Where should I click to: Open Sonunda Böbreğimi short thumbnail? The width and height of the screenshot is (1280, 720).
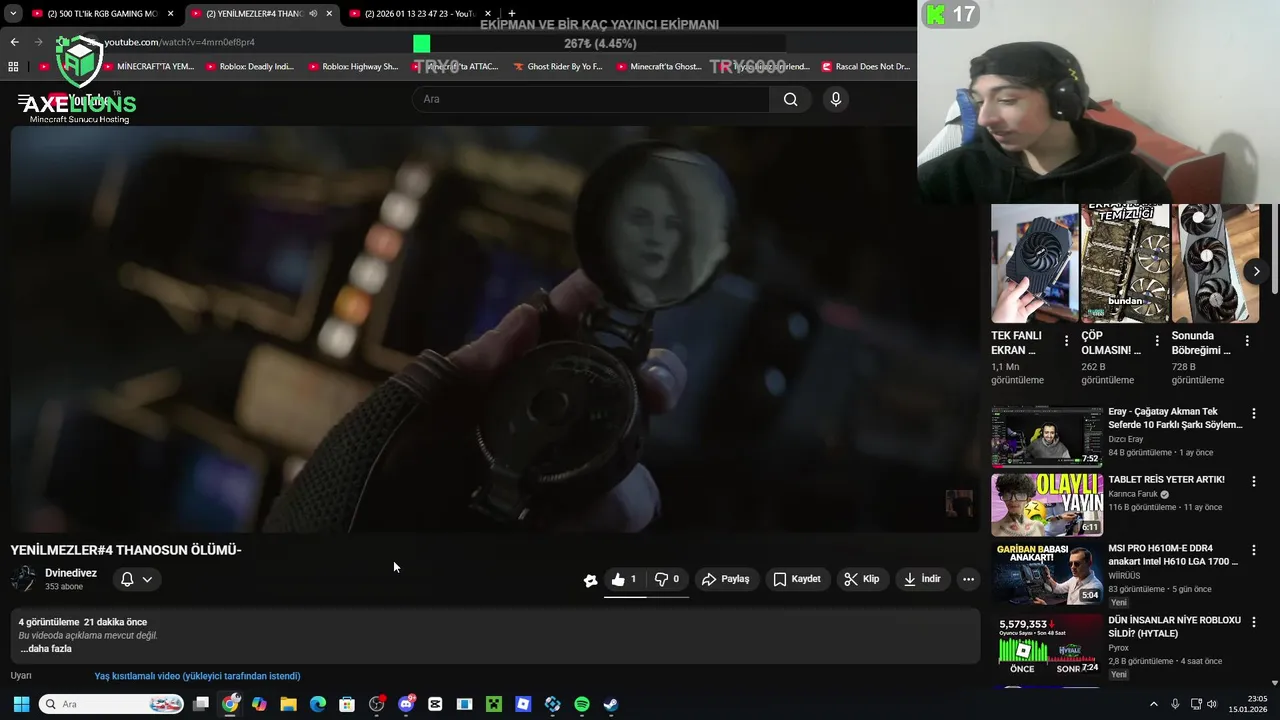click(1215, 263)
